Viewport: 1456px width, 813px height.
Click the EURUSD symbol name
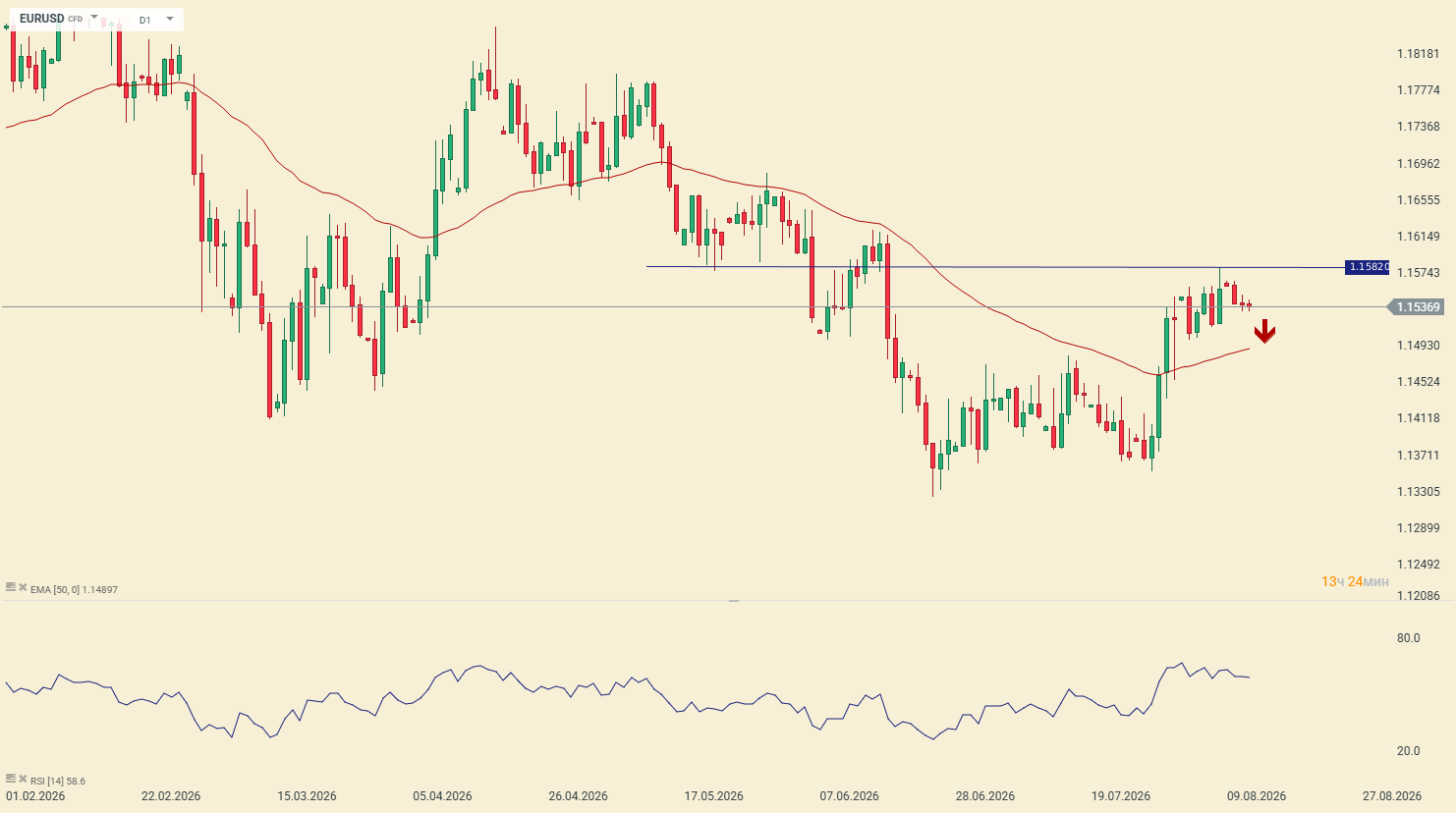tap(42, 19)
